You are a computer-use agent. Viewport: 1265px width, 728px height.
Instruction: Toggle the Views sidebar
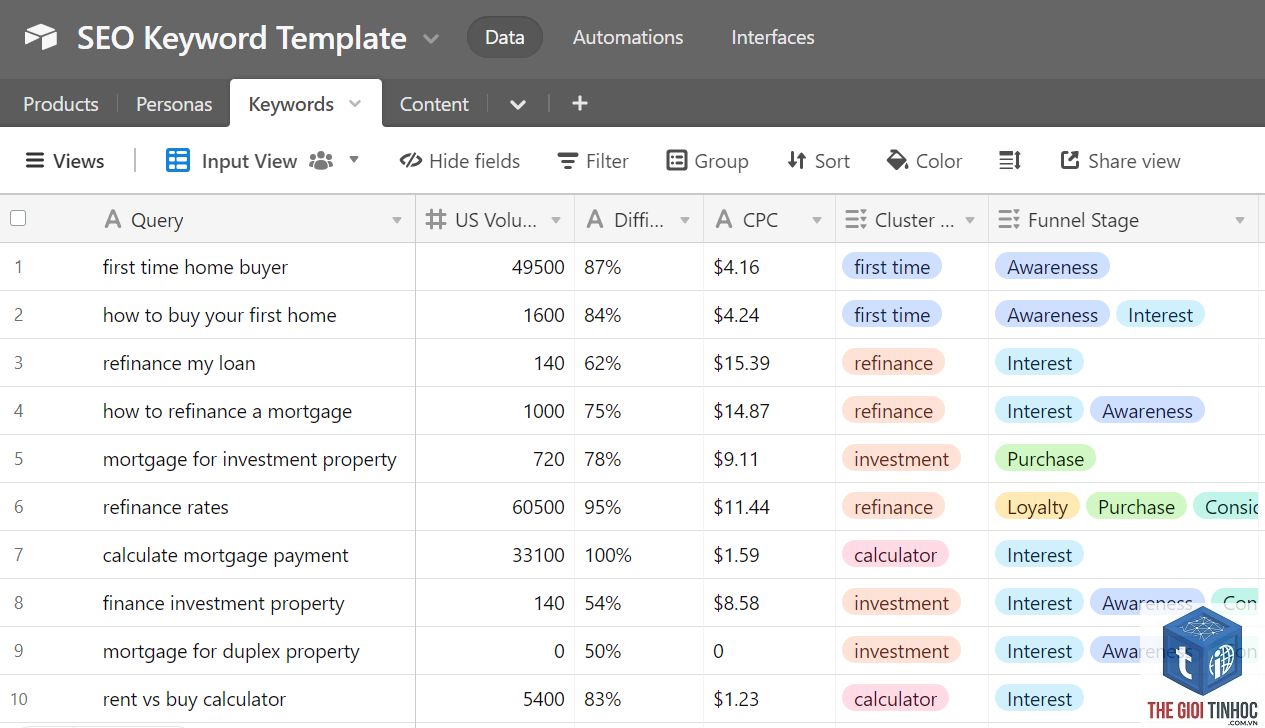65,161
